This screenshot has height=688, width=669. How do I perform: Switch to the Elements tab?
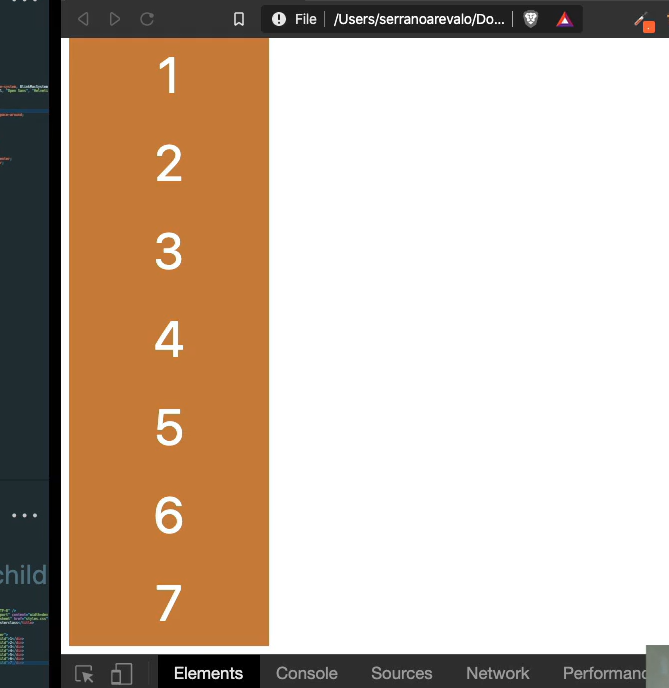(208, 673)
